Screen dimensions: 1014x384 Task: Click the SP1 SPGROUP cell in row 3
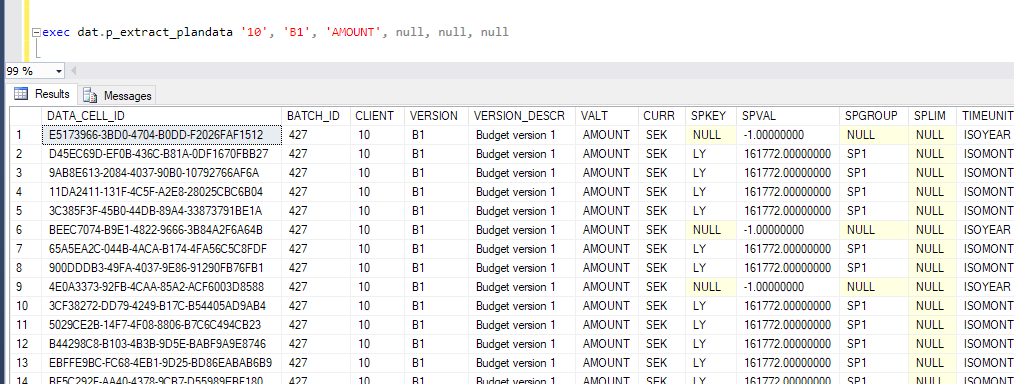[x=874, y=173]
